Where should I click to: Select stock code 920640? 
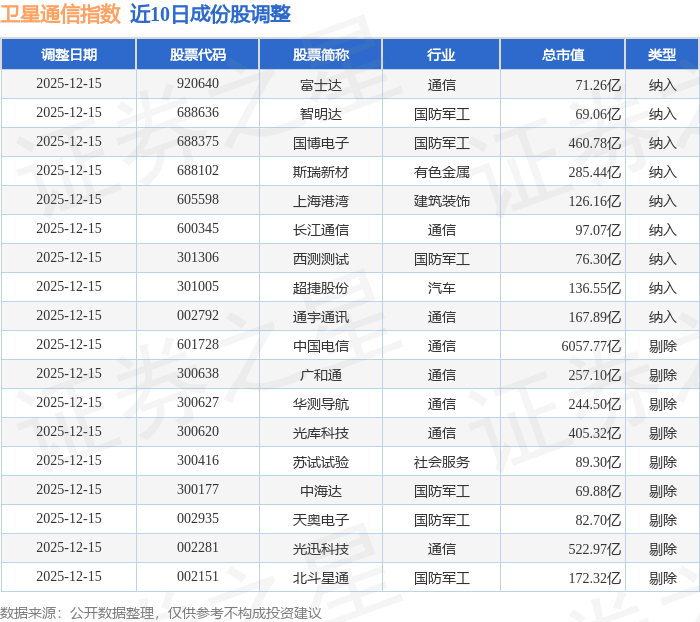coord(198,83)
